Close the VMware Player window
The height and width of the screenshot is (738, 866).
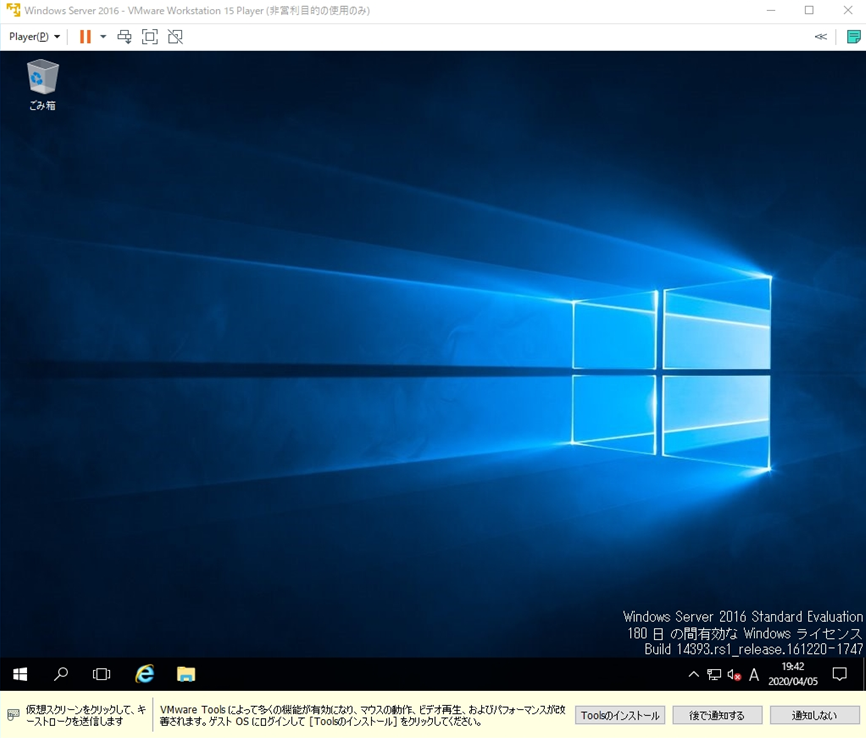[x=848, y=10]
